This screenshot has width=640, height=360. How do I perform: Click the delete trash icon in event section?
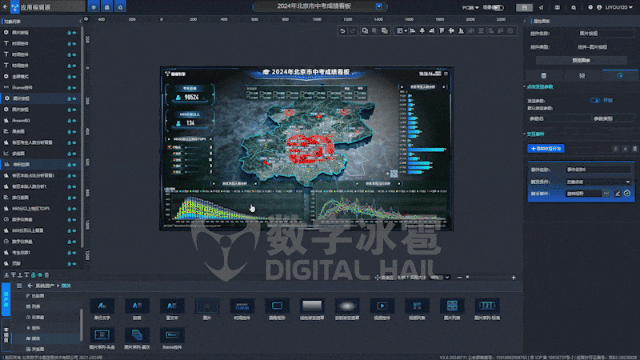click(635, 149)
